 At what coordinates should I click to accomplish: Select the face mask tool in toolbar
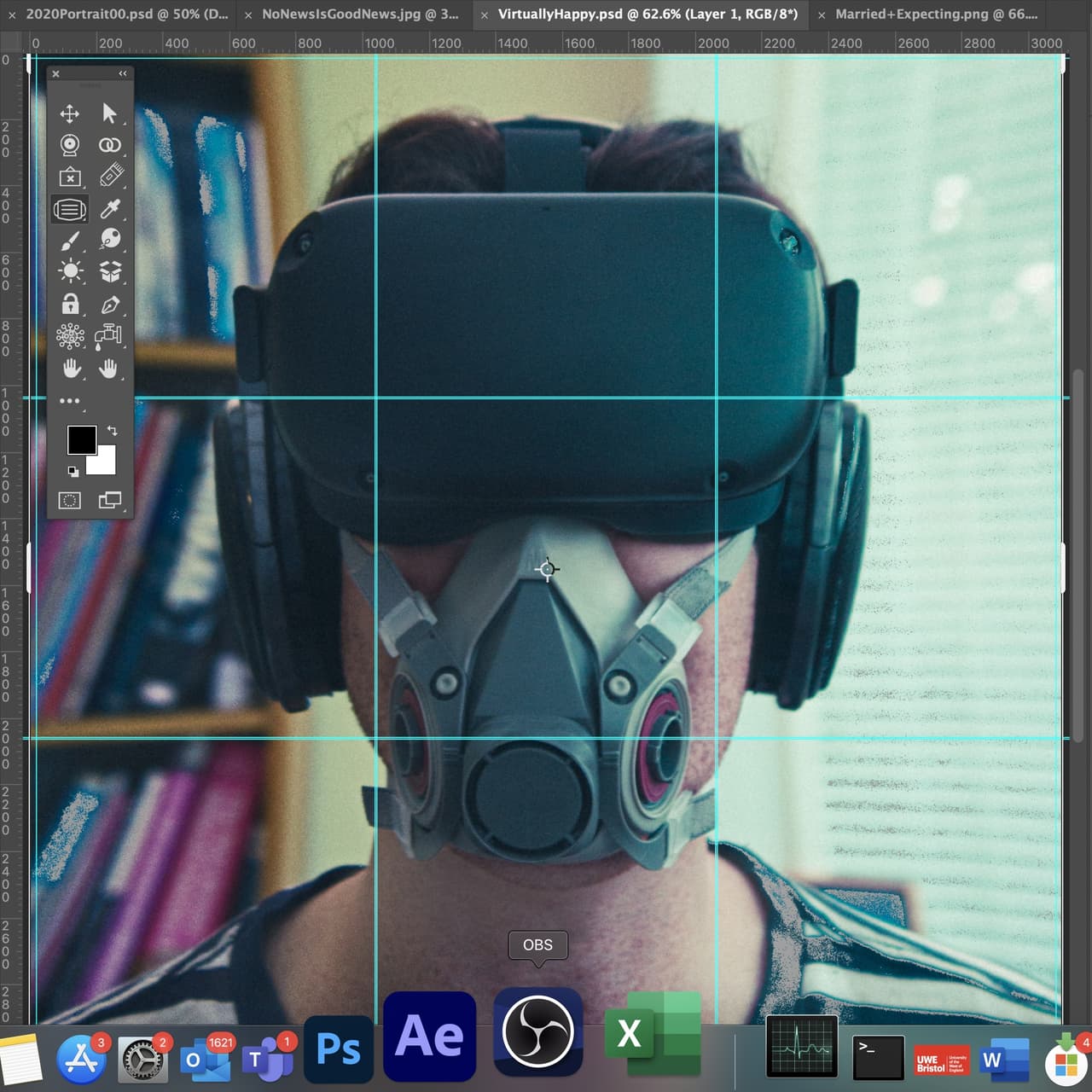click(x=70, y=209)
